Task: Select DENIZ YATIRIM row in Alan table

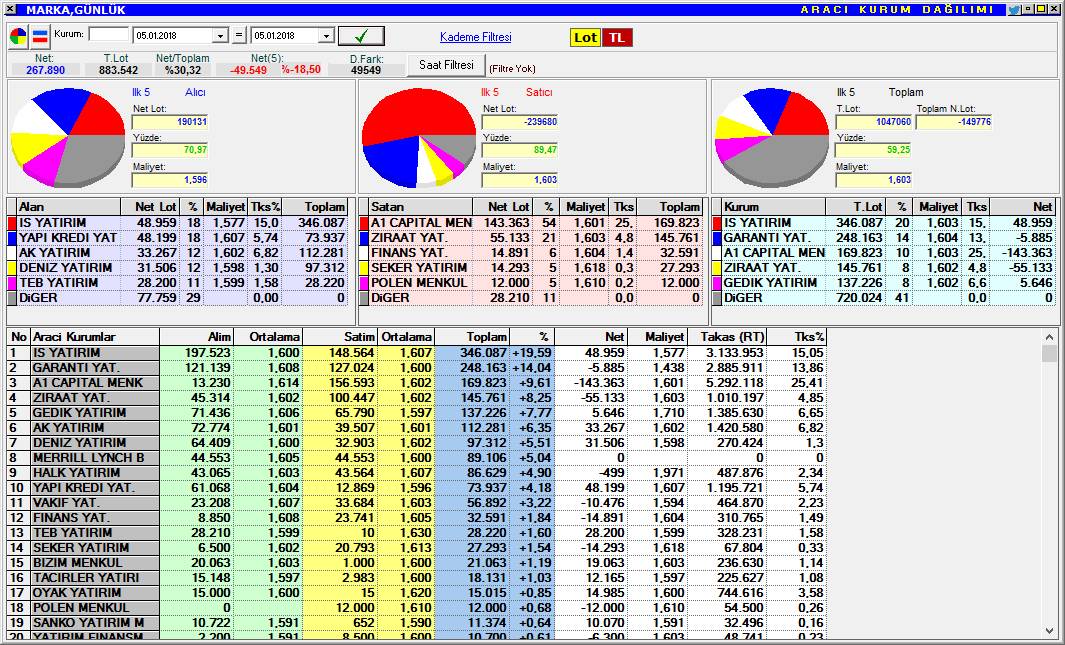Action: 177,268
